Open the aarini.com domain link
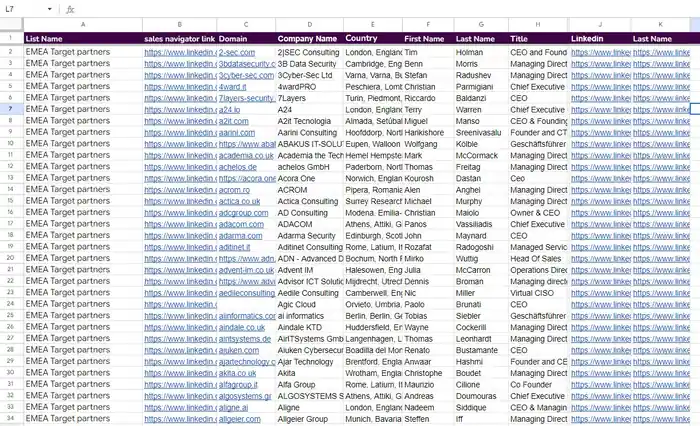The height and width of the screenshot is (426, 700). click(237, 133)
